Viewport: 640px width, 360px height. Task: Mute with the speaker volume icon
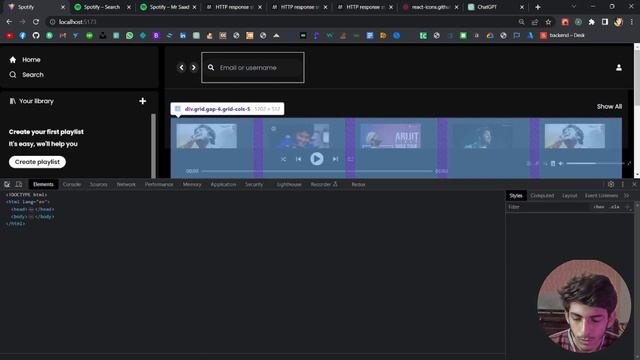561,163
